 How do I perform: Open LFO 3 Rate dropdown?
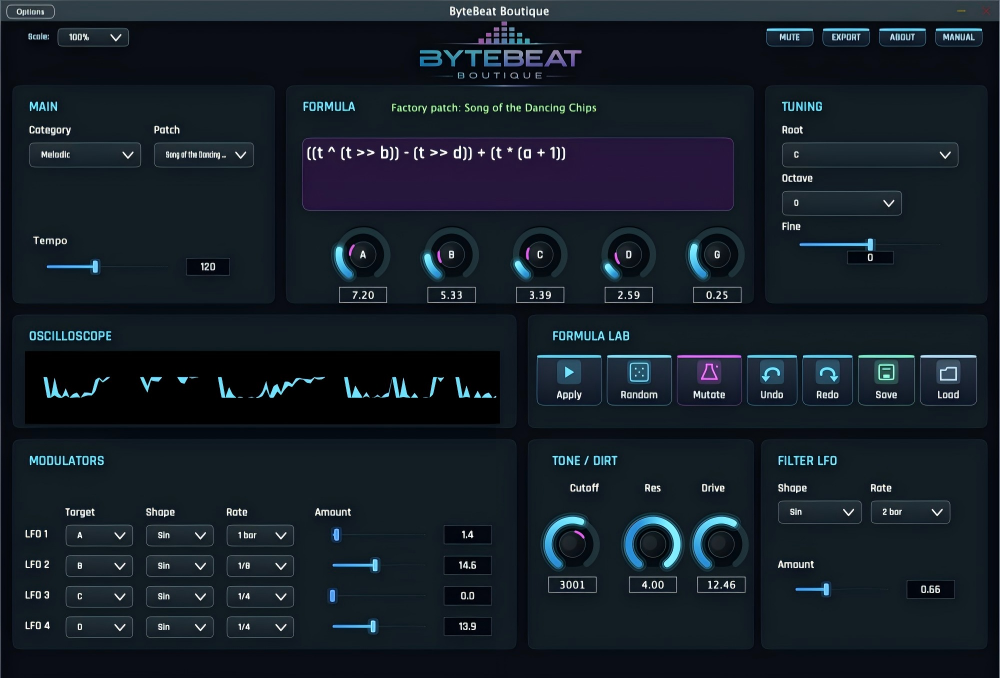260,596
